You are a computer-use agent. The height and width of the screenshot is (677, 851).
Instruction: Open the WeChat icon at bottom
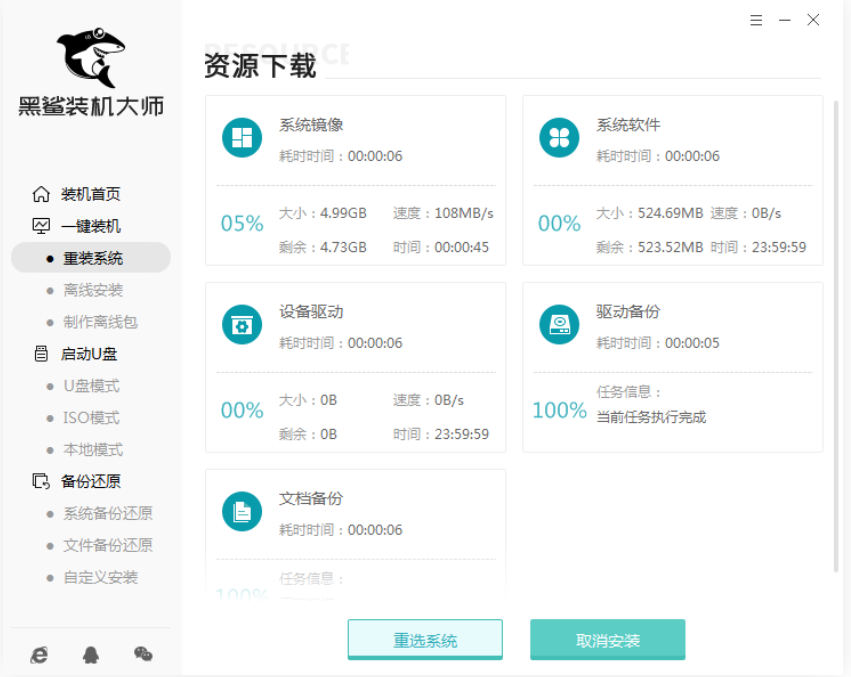point(143,654)
